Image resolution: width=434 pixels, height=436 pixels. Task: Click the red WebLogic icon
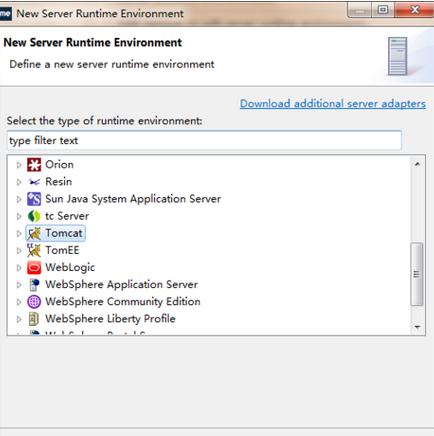[34, 268]
